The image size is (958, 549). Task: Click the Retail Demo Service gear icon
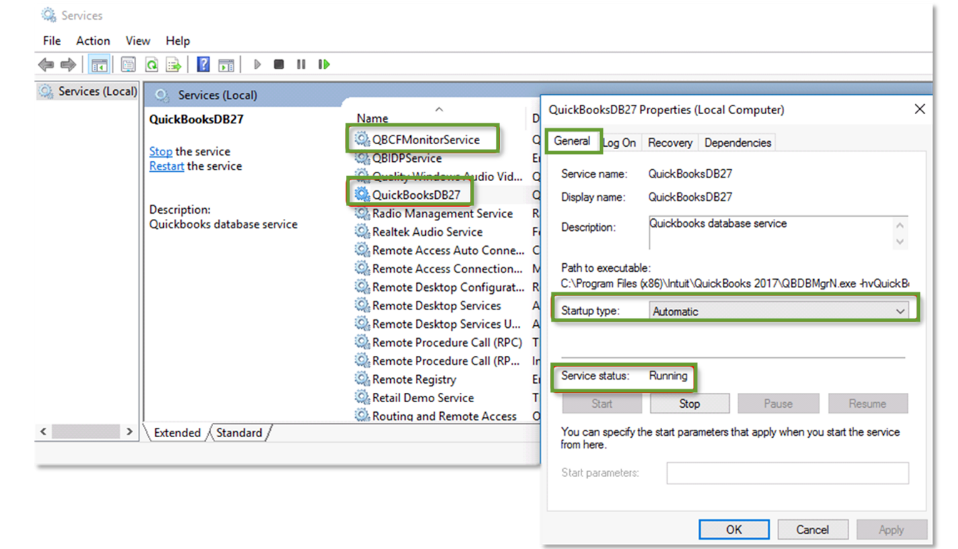[x=362, y=398]
